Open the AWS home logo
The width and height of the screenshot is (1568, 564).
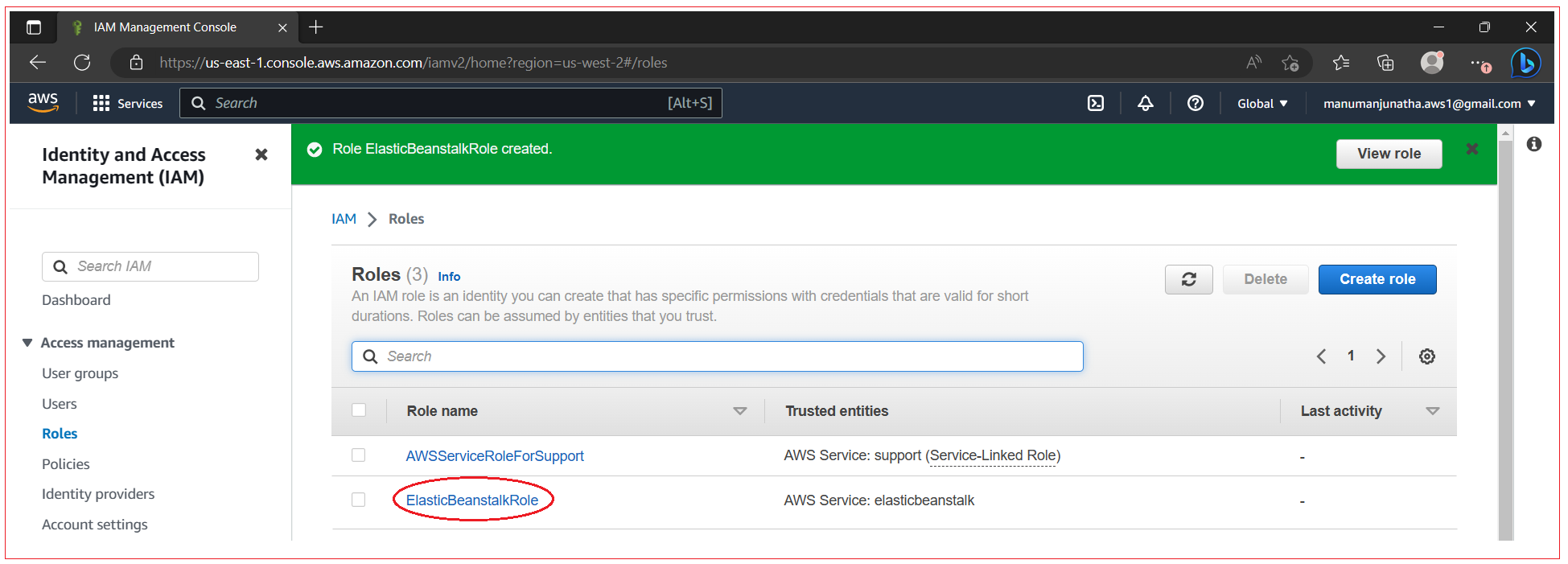click(43, 102)
